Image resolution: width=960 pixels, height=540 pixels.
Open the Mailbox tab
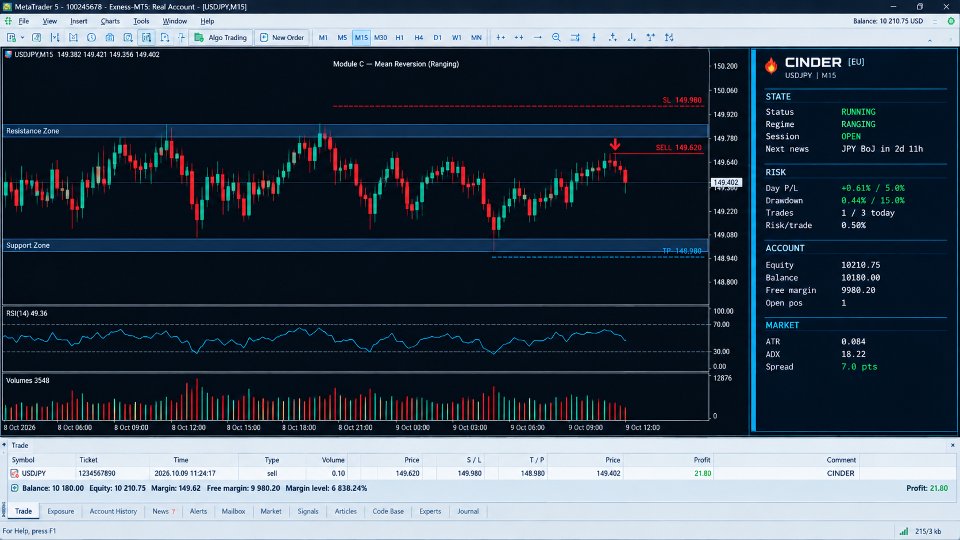233,511
